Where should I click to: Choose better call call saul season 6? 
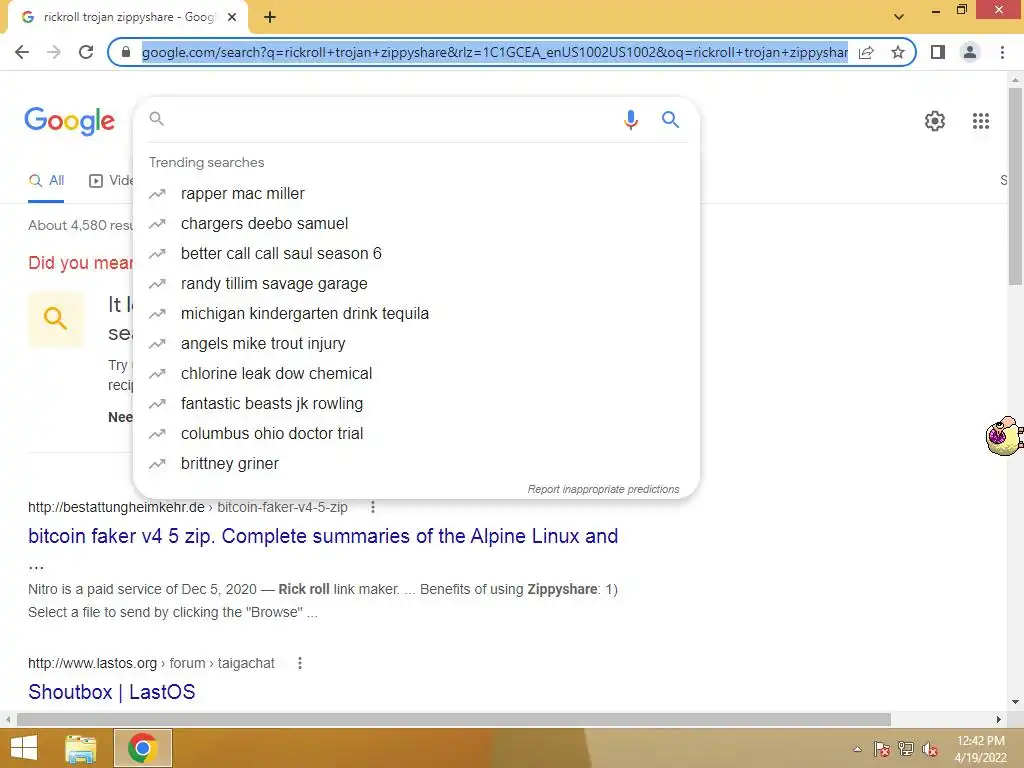pyautogui.click(x=416, y=253)
